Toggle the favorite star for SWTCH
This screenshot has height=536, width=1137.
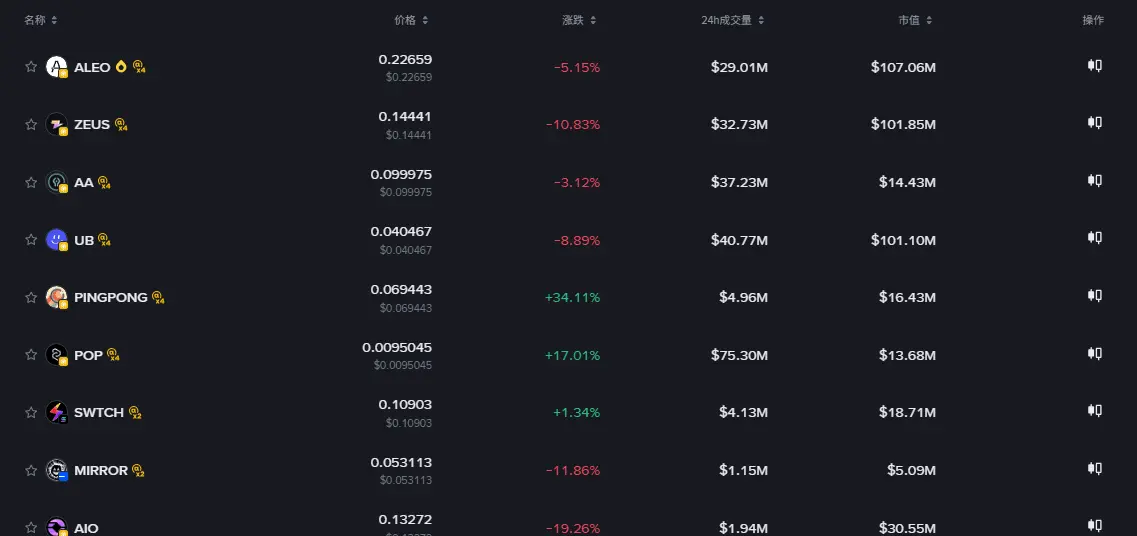pos(30,412)
